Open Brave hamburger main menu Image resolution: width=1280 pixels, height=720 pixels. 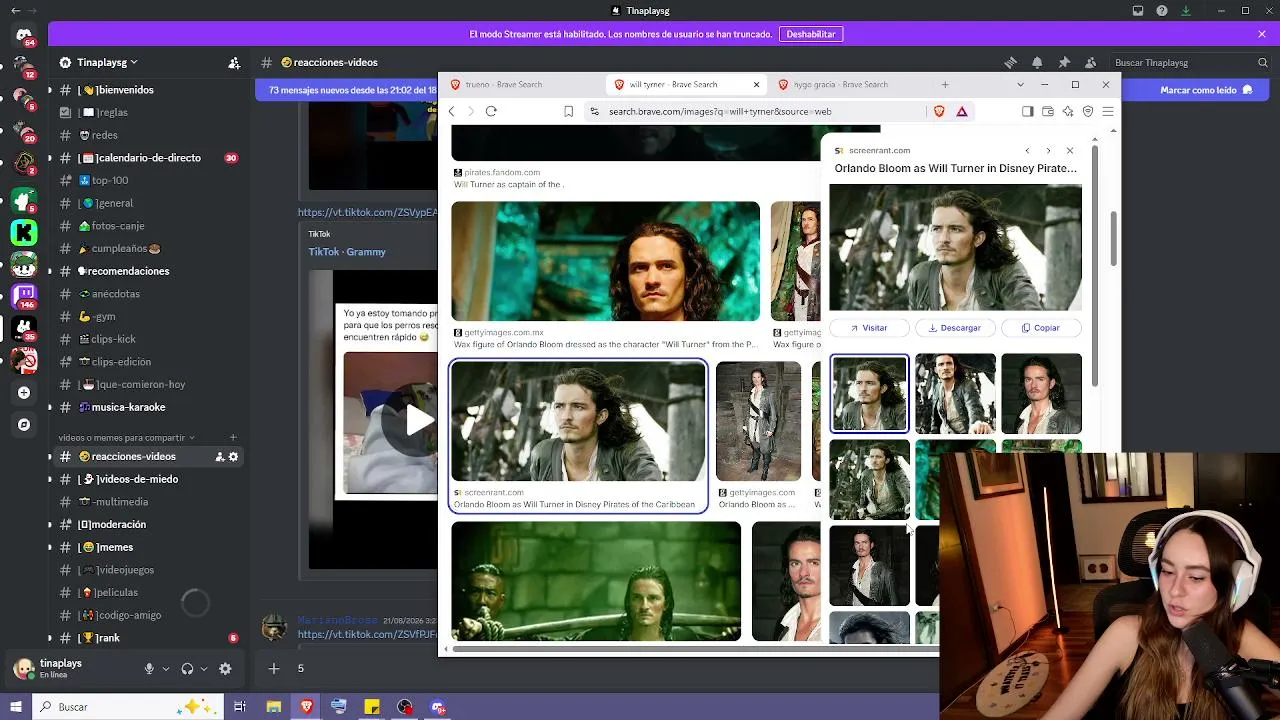coord(1108,111)
